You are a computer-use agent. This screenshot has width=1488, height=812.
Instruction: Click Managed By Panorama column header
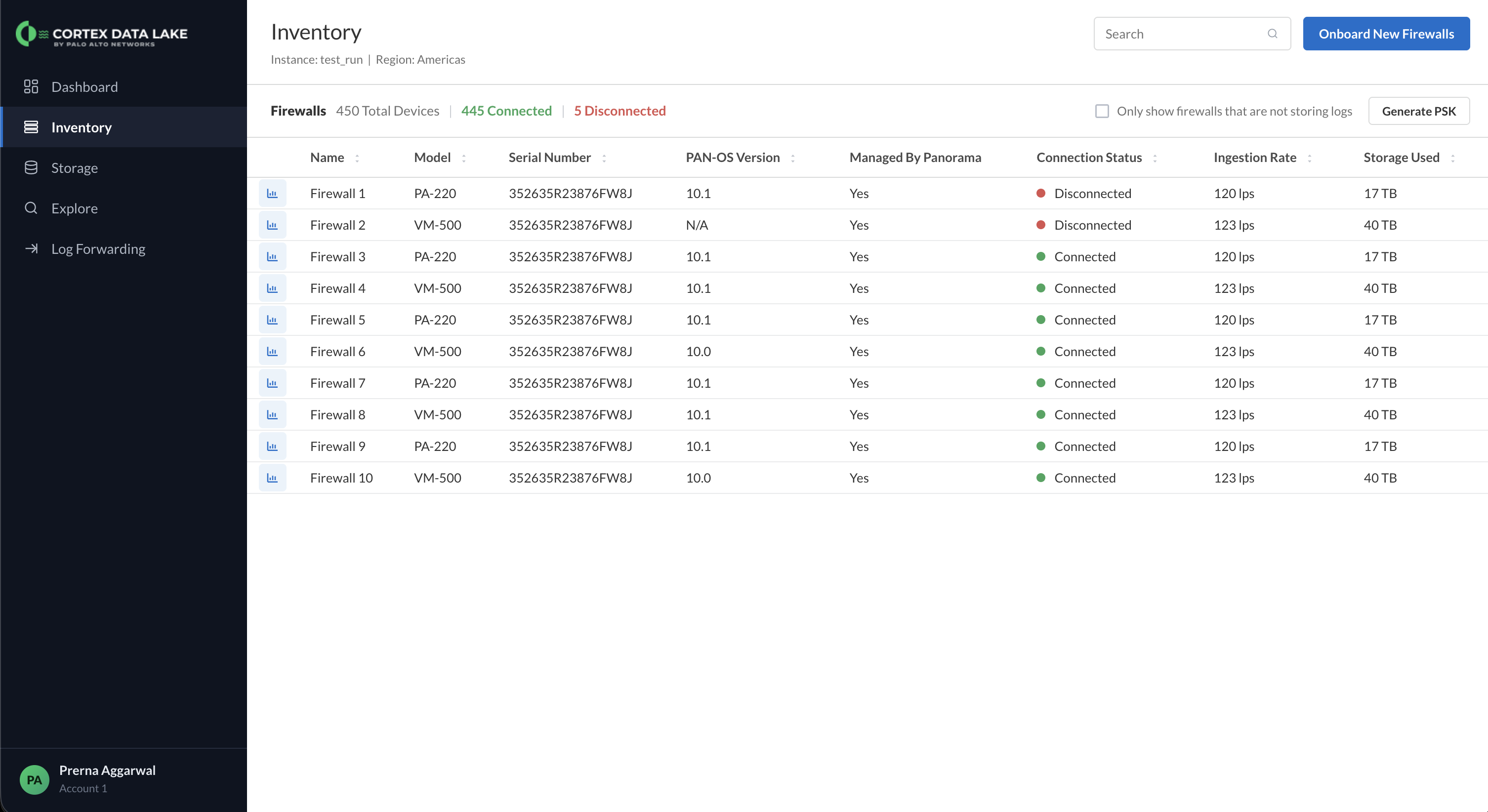click(915, 158)
